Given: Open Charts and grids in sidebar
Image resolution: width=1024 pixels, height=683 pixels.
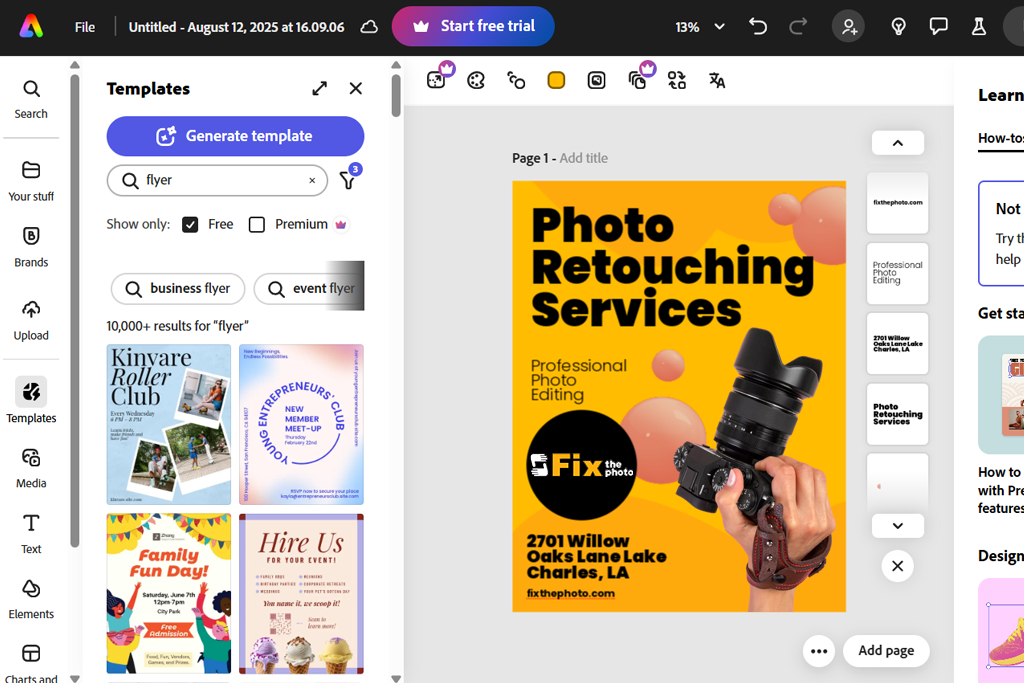Looking at the screenshot, I should pyautogui.click(x=31, y=663).
